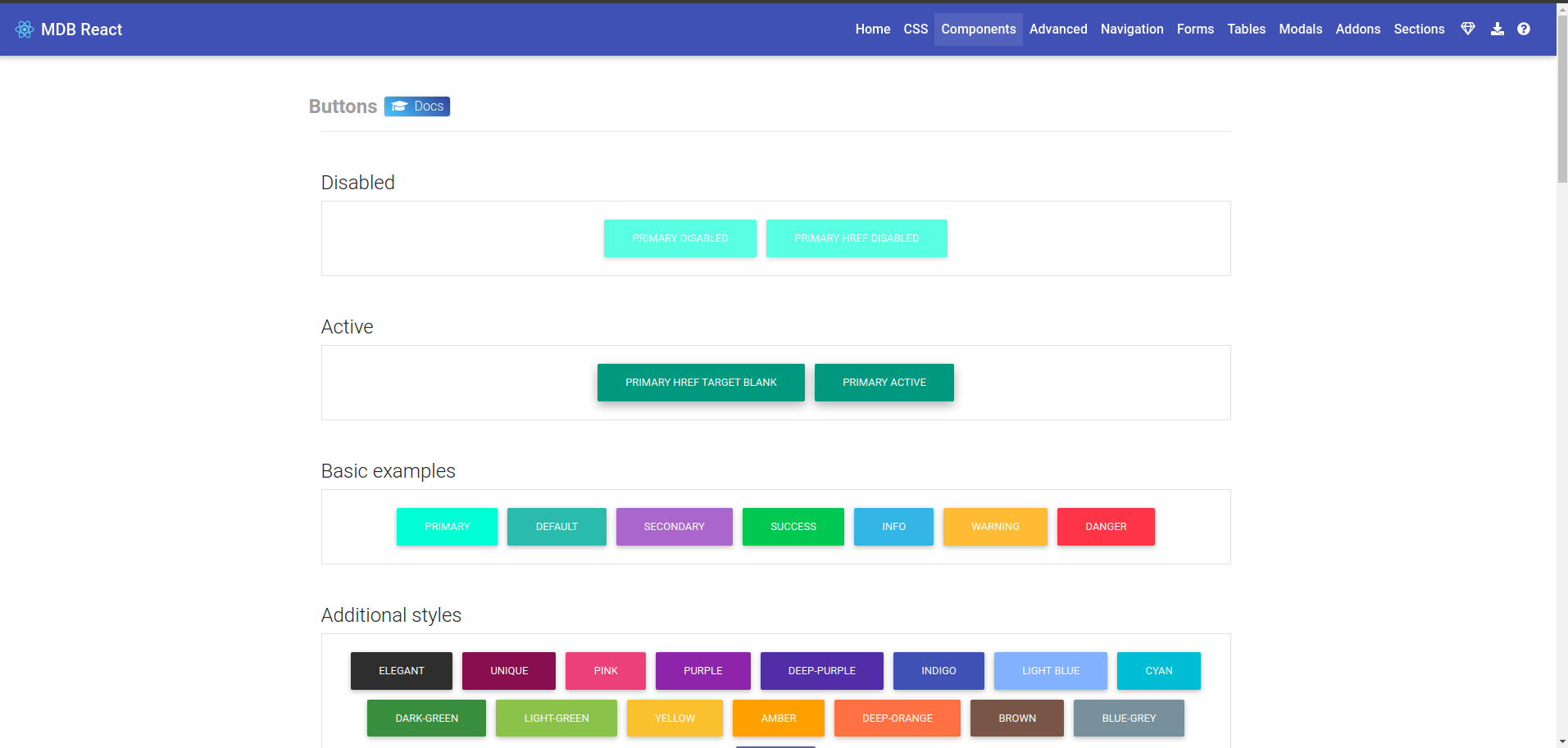Click the download icon in navbar
This screenshot has width=1568, height=748.
pos(1497,29)
